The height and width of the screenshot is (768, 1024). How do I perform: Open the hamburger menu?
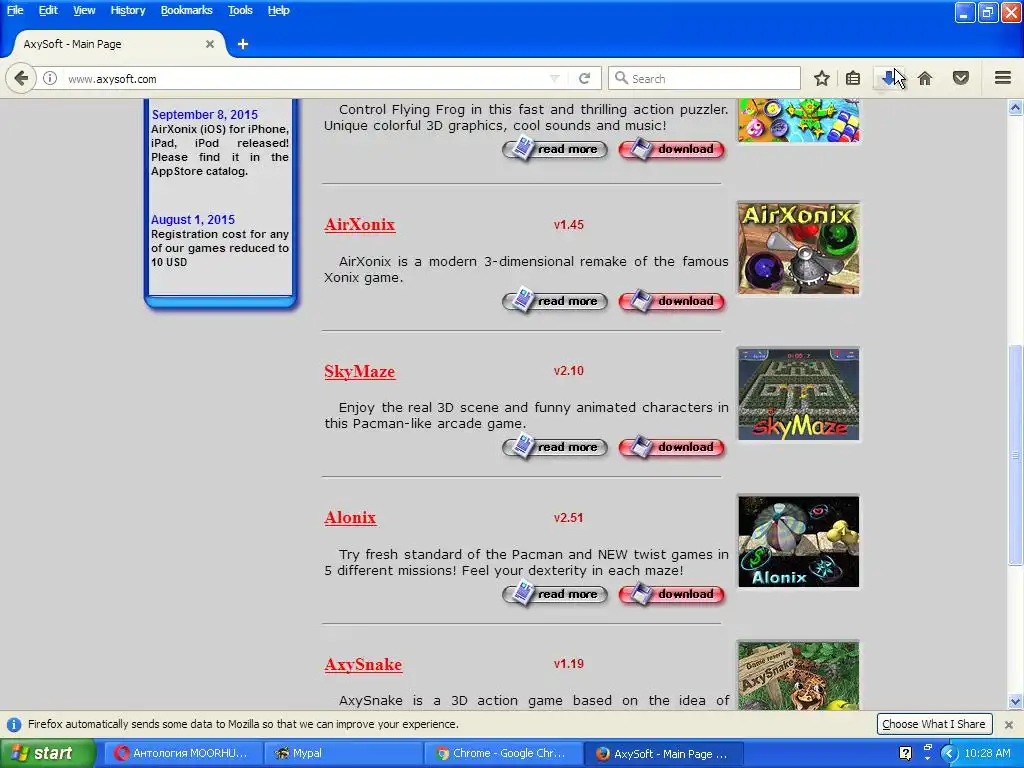(1003, 78)
